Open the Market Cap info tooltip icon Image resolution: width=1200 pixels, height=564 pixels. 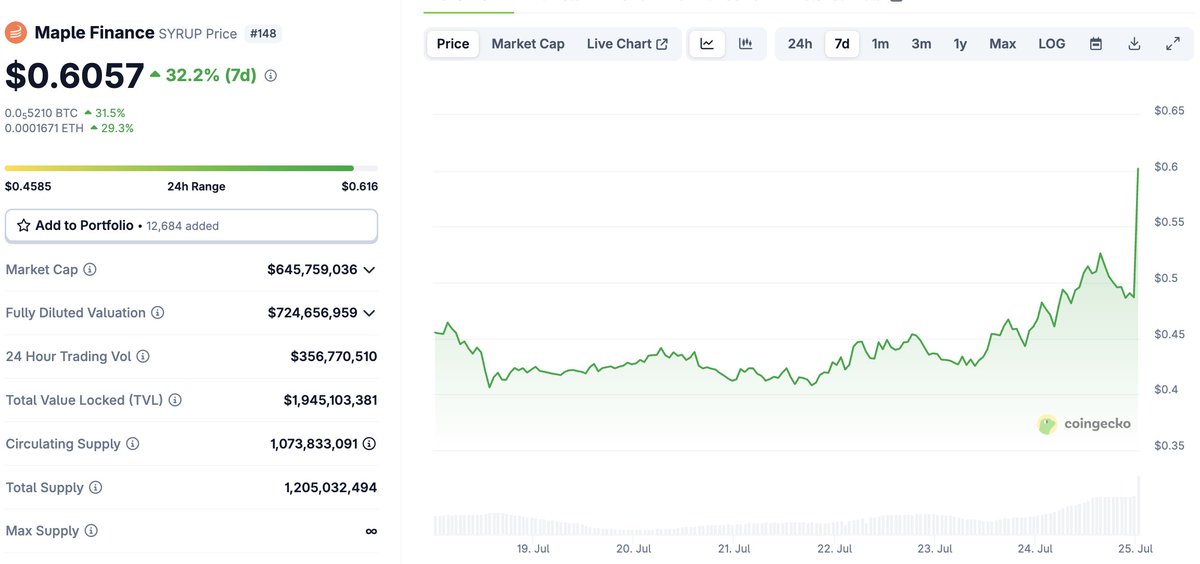tap(90, 270)
